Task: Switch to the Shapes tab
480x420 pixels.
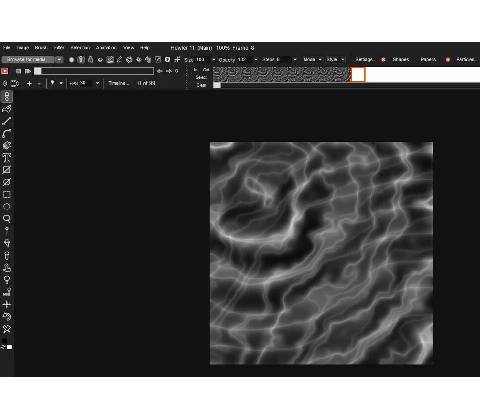Action: [x=401, y=59]
